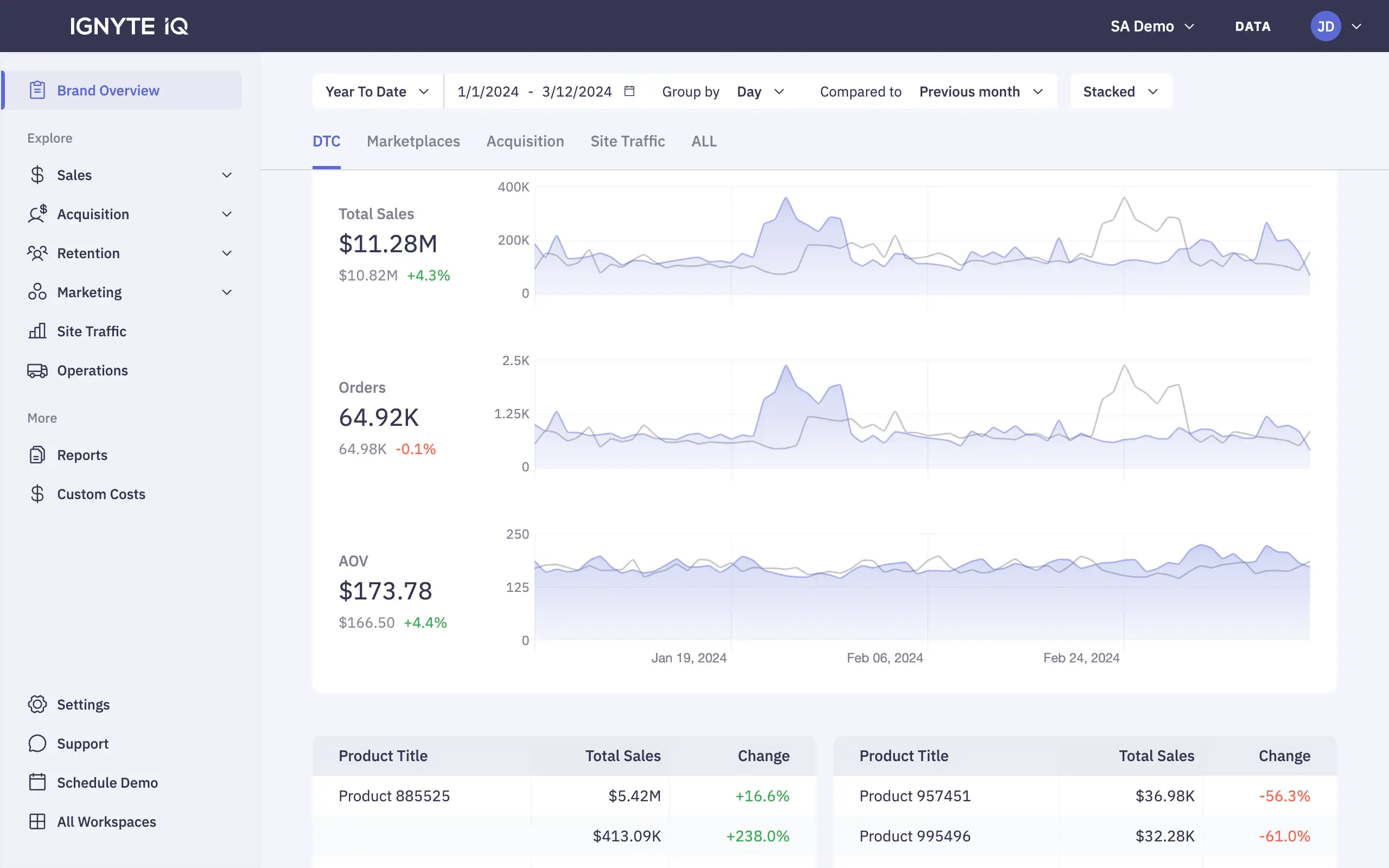The height and width of the screenshot is (868, 1389).
Task: Open Operations in the sidebar
Action: coord(92,371)
